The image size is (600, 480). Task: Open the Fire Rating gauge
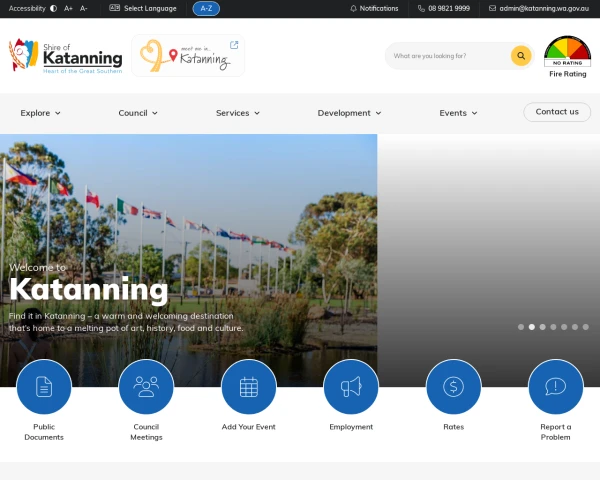(567, 51)
